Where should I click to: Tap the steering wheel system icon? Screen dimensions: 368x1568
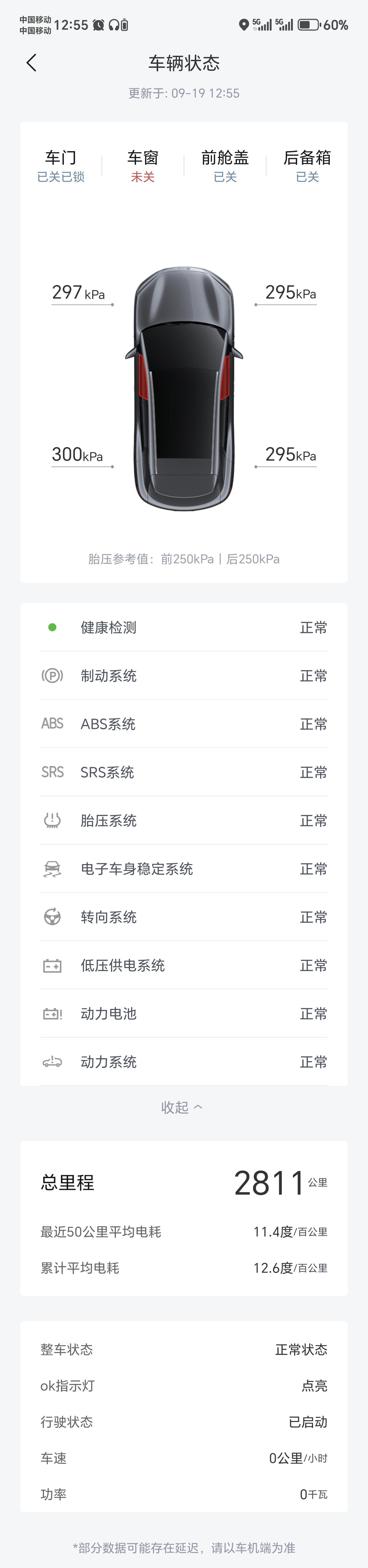point(52,917)
